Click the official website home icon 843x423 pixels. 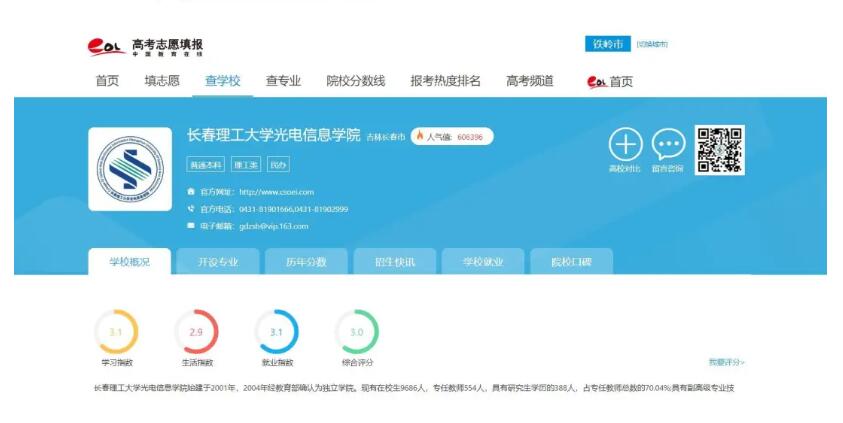click(x=191, y=191)
